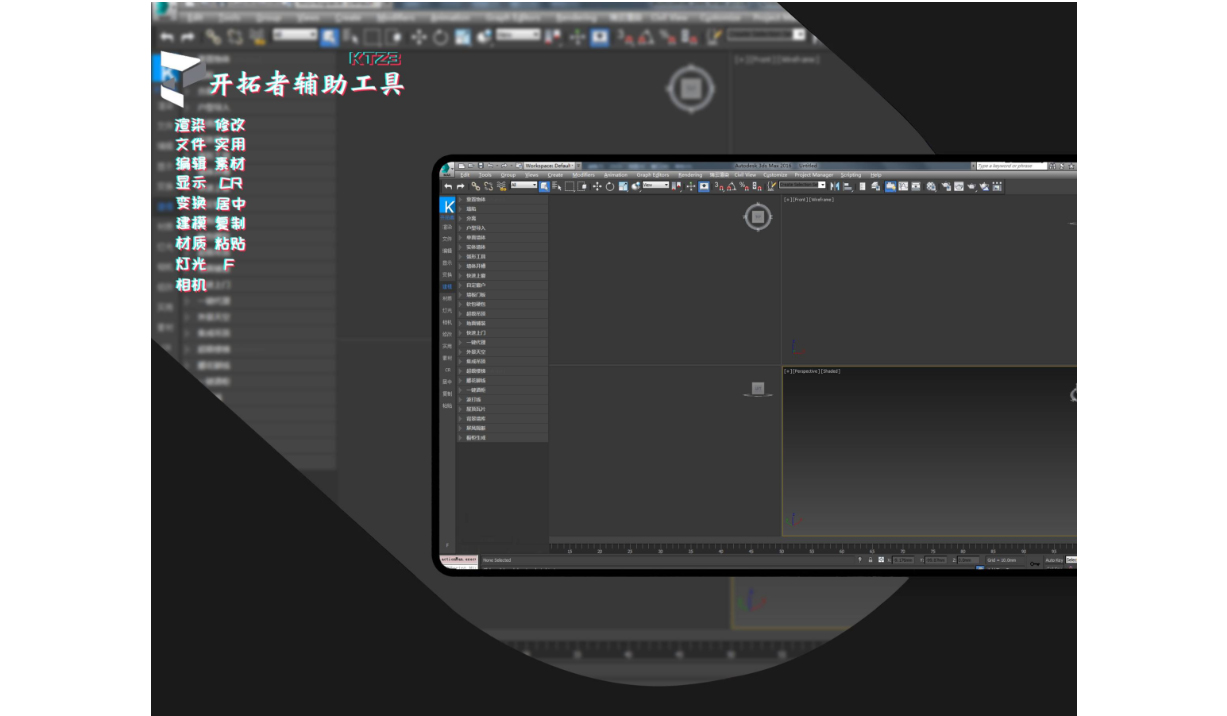Activate the Select and Scale tool
The height and width of the screenshot is (716, 1227).
pos(623,186)
